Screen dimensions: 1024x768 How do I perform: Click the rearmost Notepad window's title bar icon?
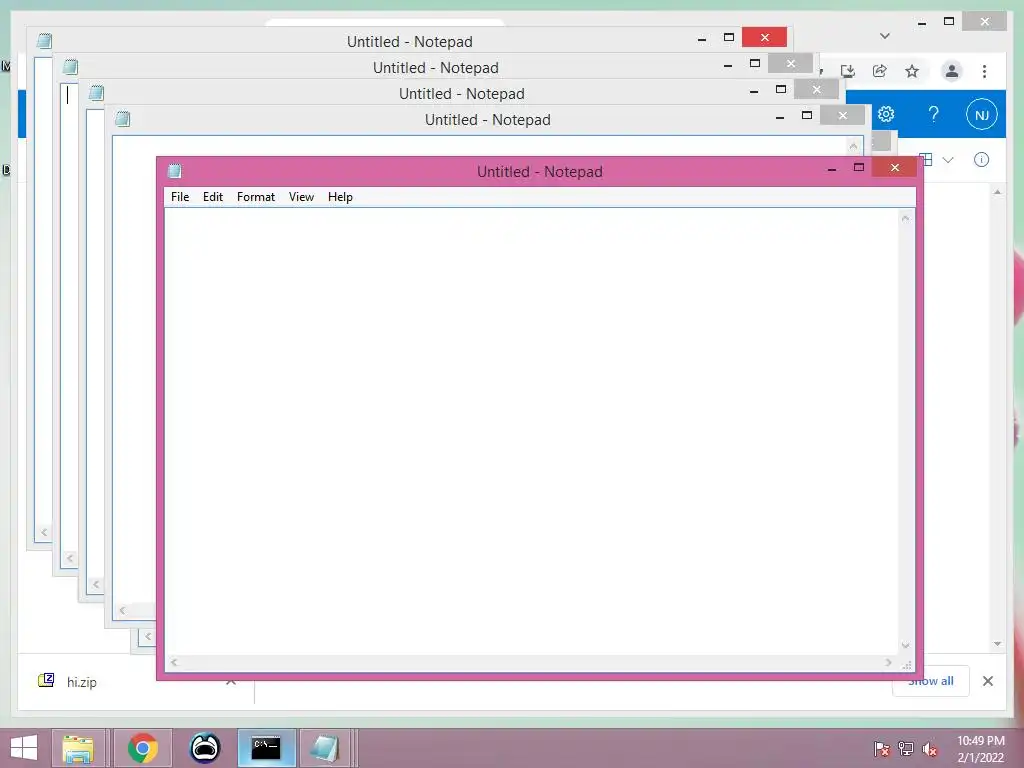click(44, 41)
